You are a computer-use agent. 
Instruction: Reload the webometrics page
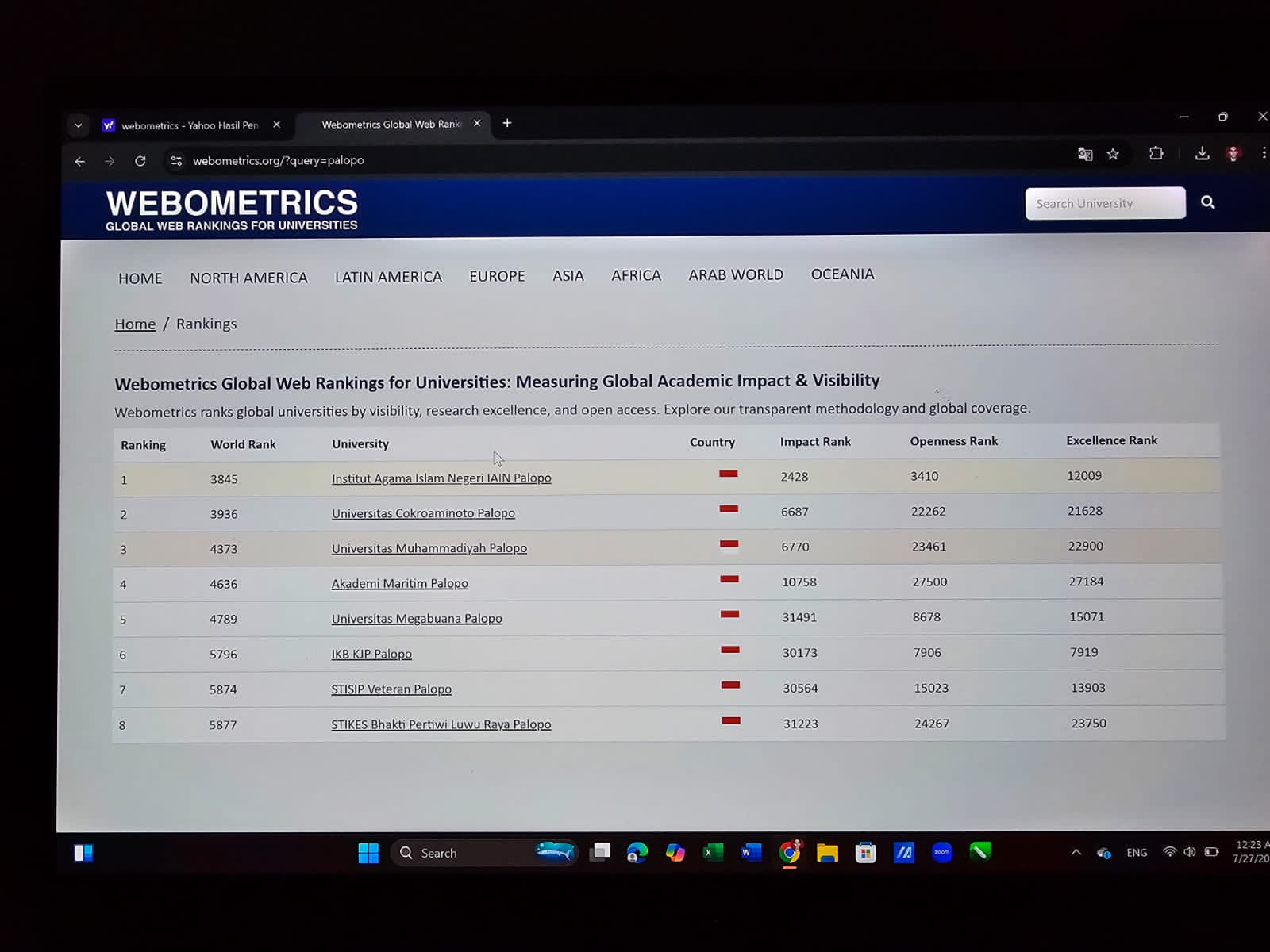pyautogui.click(x=140, y=161)
